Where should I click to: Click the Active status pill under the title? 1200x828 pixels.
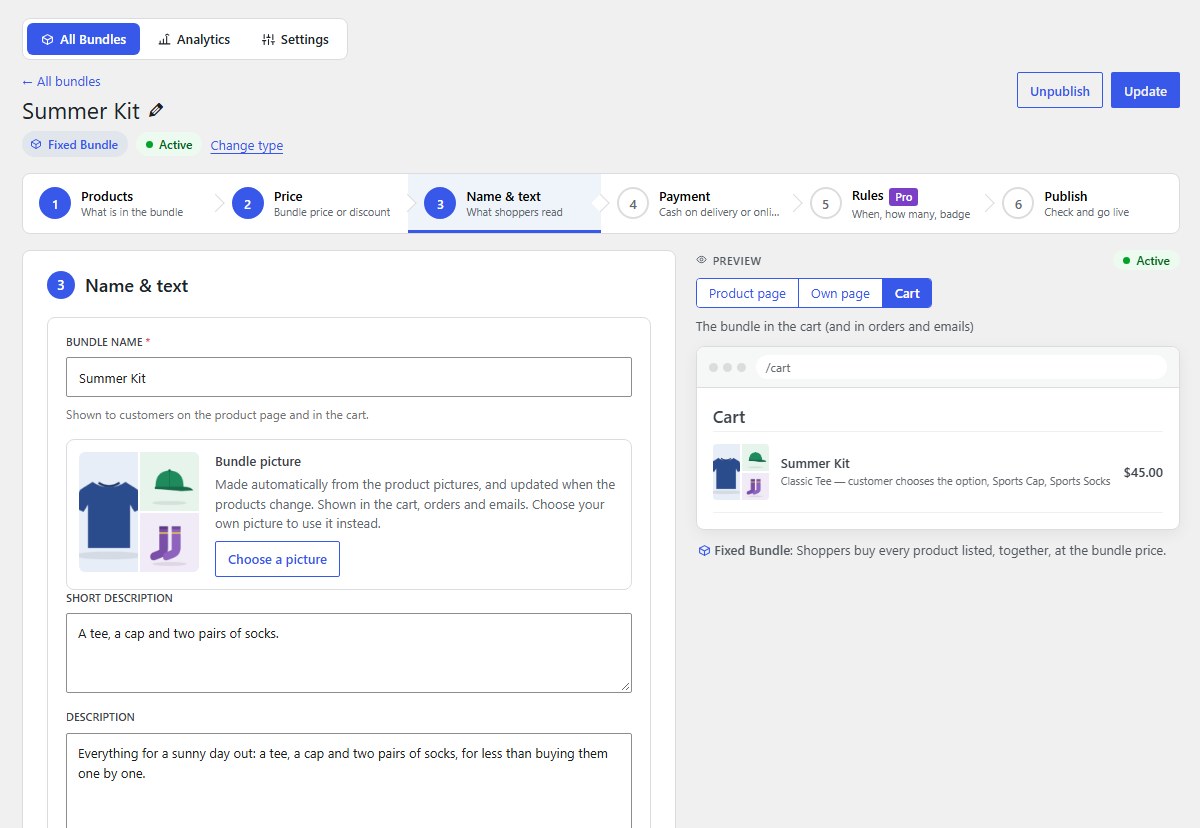pyautogui.click(x=169, y=144)
